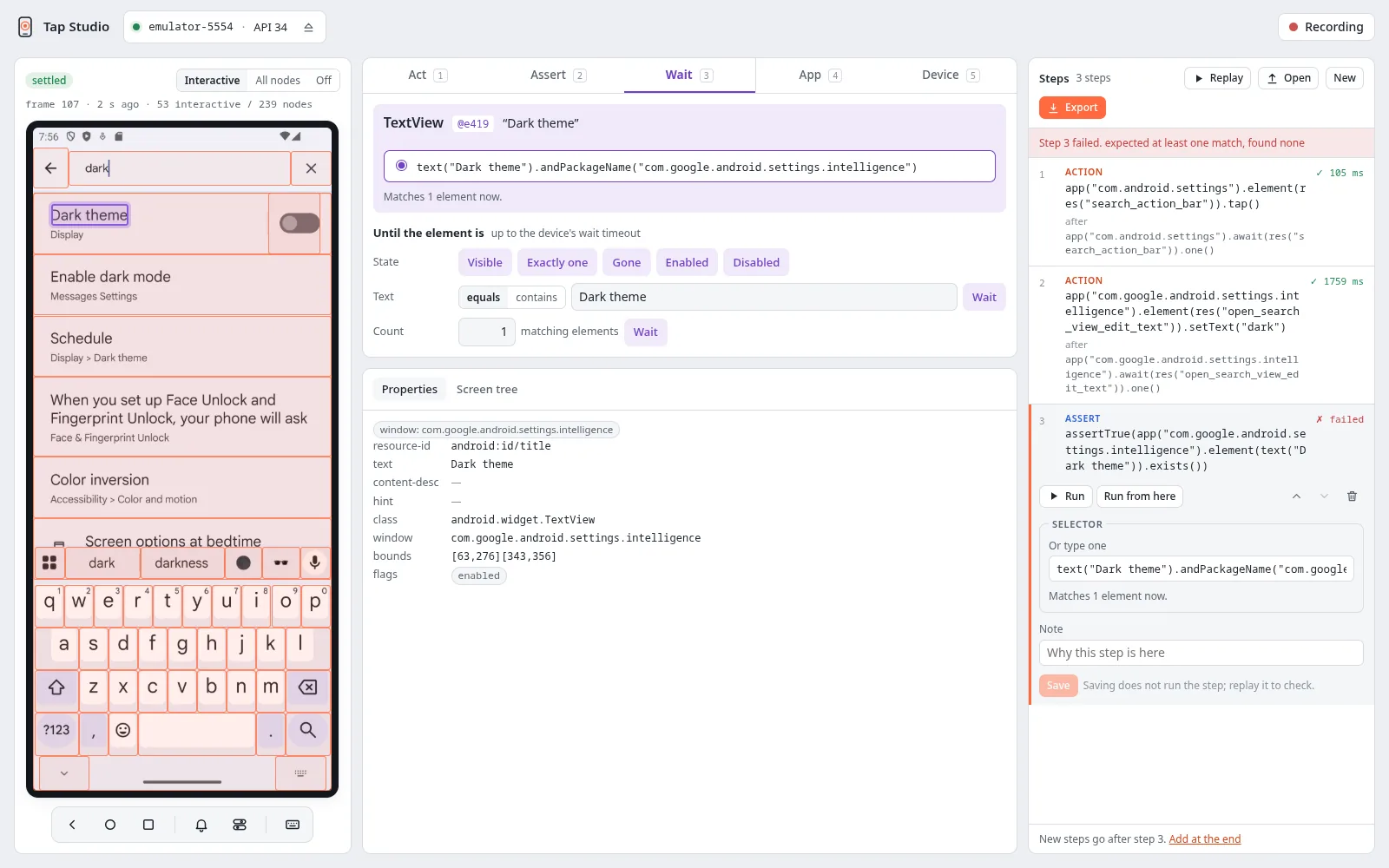
Task: Open the Act tab
Action: (x=427, y=76)
